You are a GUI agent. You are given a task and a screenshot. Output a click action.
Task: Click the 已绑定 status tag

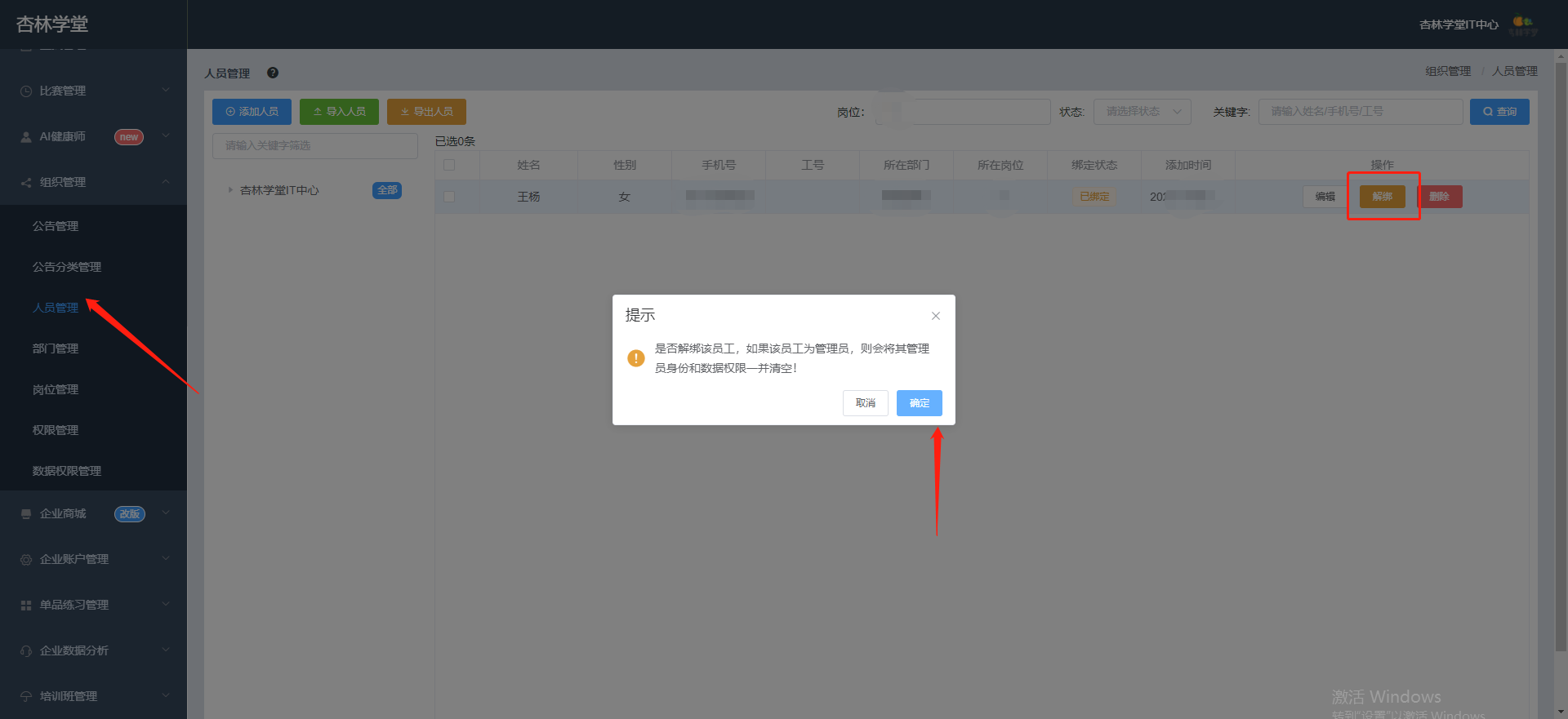click(1094, 197)
